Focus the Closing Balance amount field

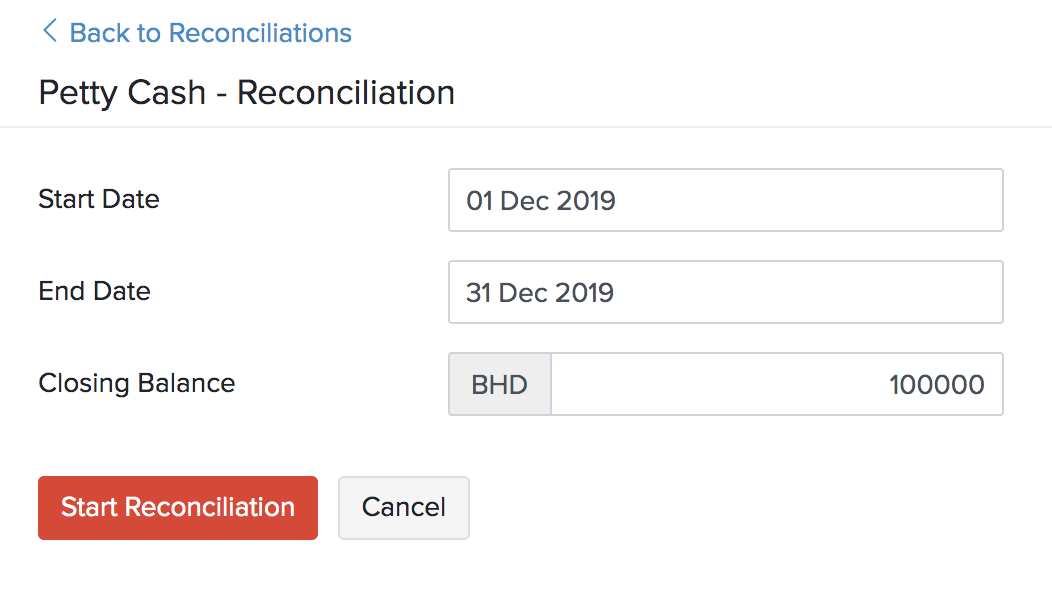[776, 384]
